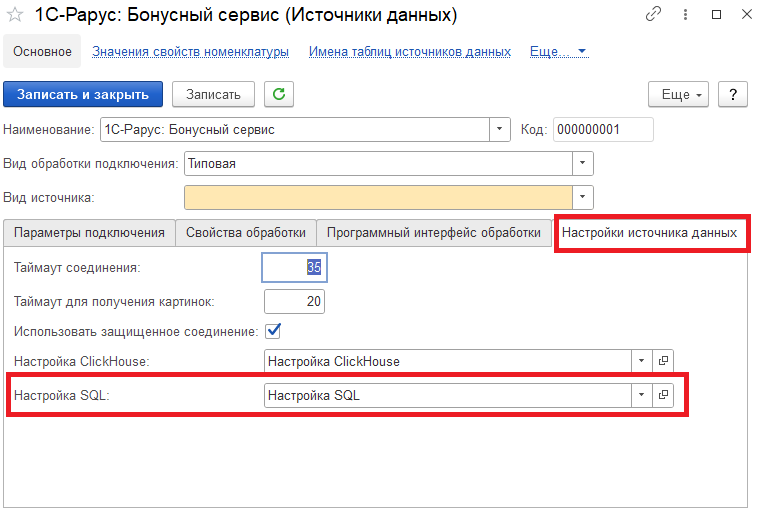
Task: Click the empty 'Вид источника' field
Action: point(378,197)
